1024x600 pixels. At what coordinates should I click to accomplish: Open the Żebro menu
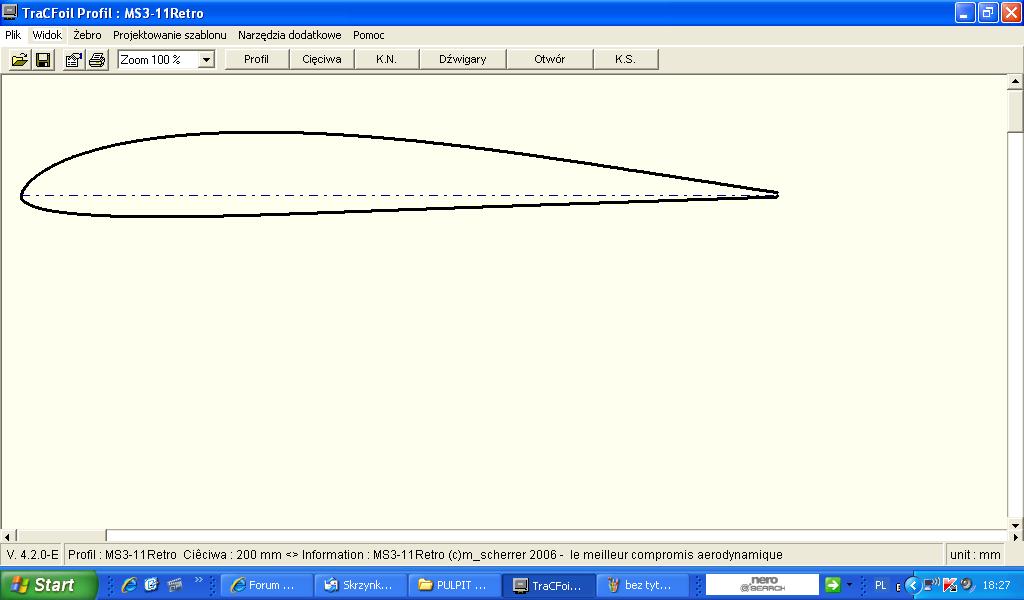(87, 34)
